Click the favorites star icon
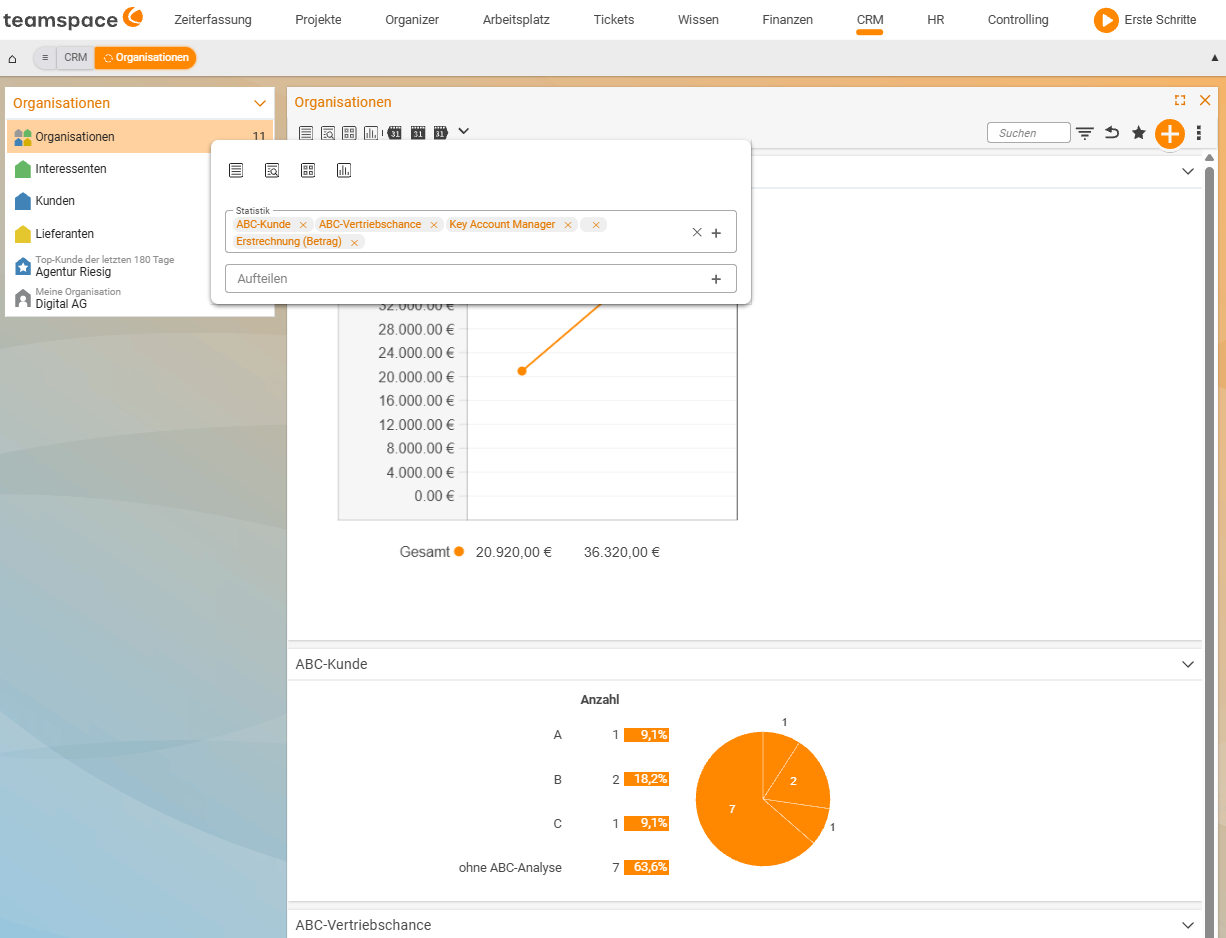 coord(1139,132)
